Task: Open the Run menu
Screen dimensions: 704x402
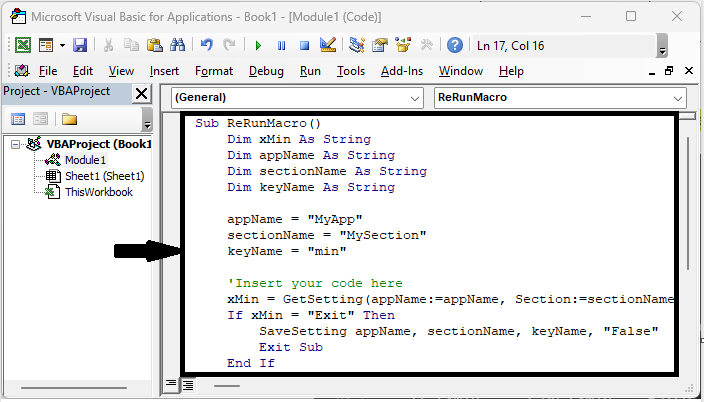Action: (x=310, y=71)
